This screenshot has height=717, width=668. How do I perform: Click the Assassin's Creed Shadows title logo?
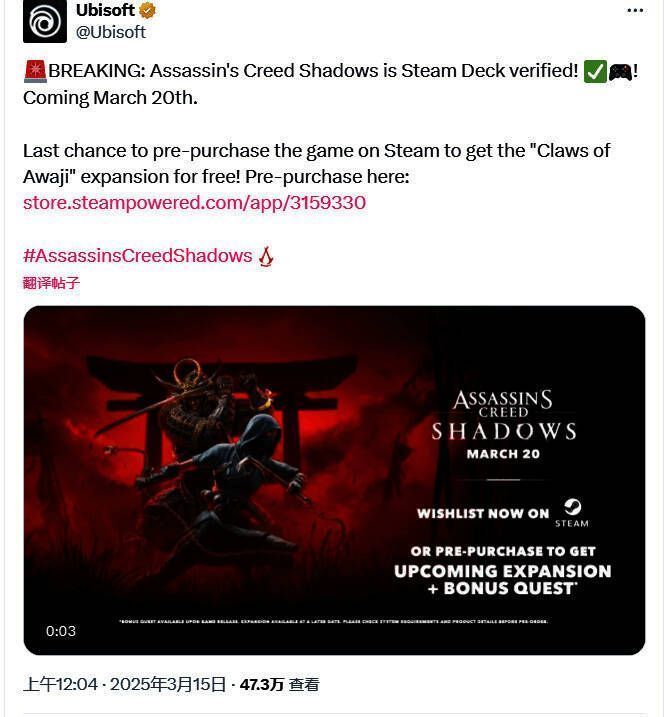(x=503, y=415)
